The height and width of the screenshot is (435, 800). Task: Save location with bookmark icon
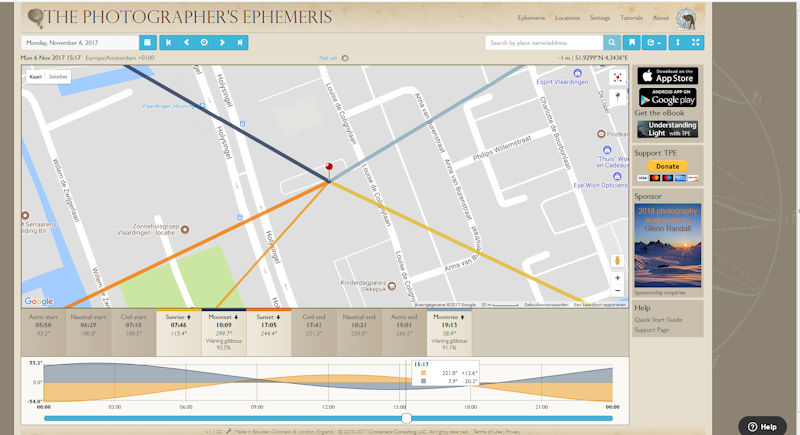(632, 42)
